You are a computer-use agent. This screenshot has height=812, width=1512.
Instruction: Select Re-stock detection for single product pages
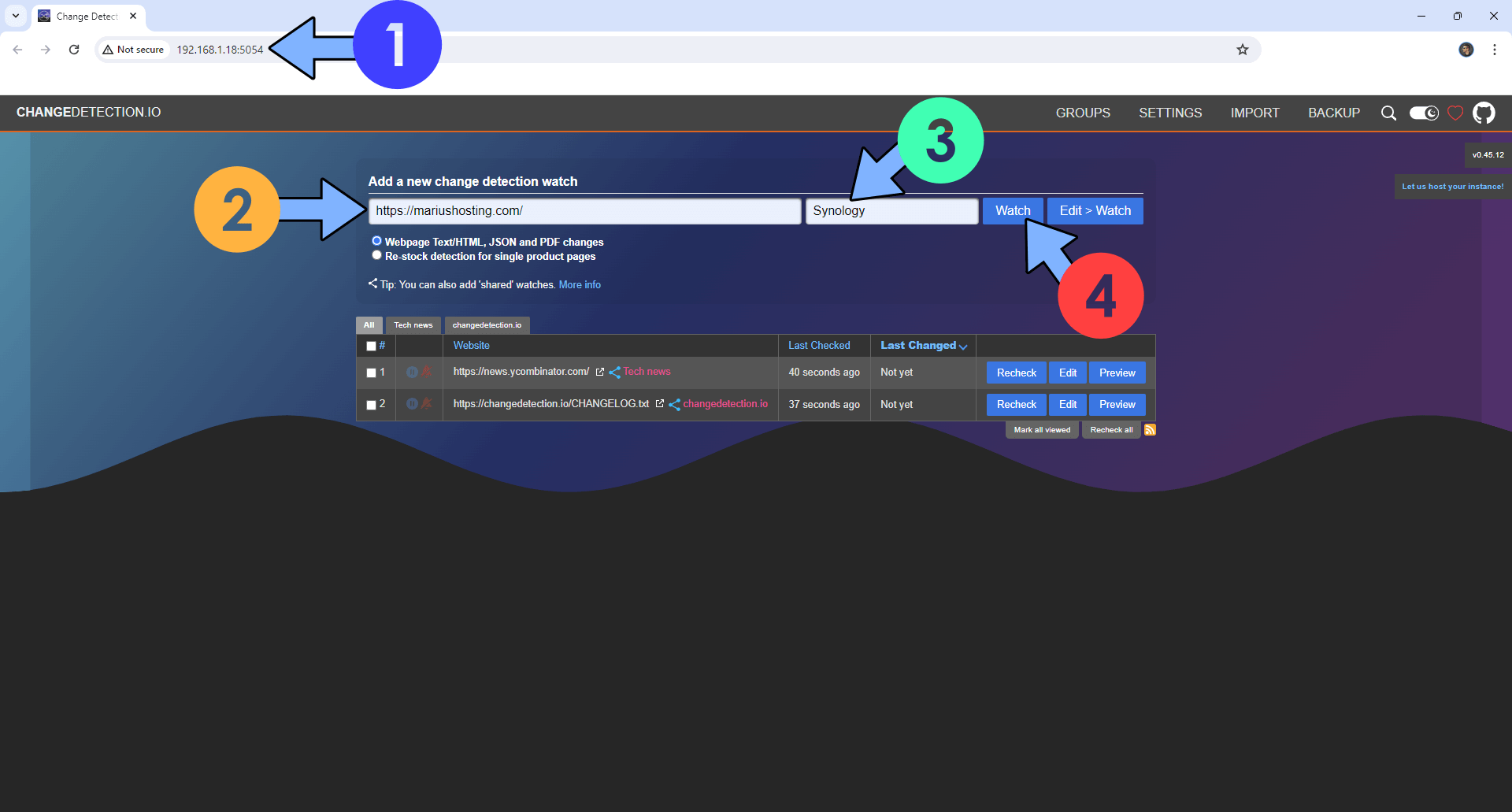point(376,255)
